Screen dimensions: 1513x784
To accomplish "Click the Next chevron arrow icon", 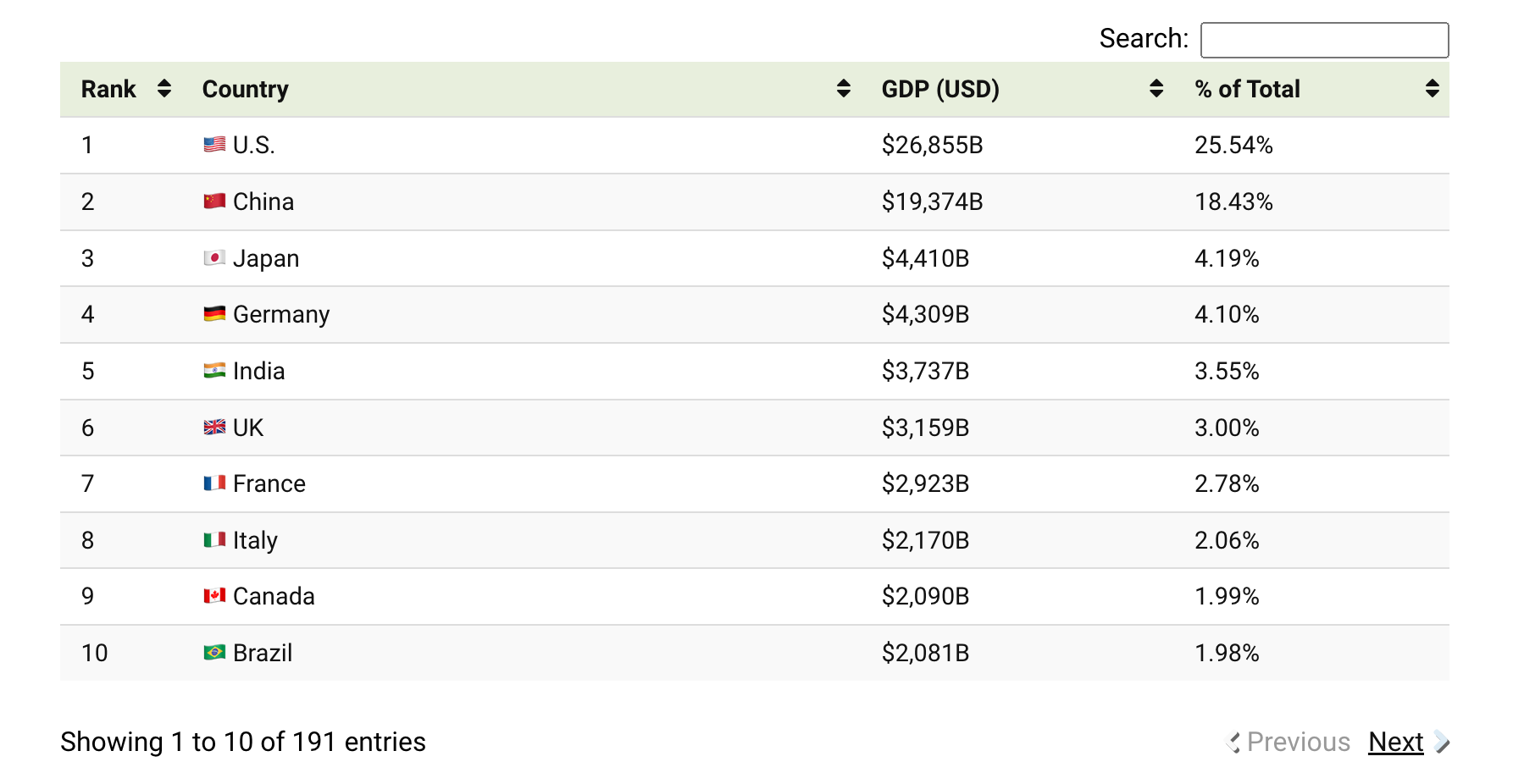I will (1442, 743).
